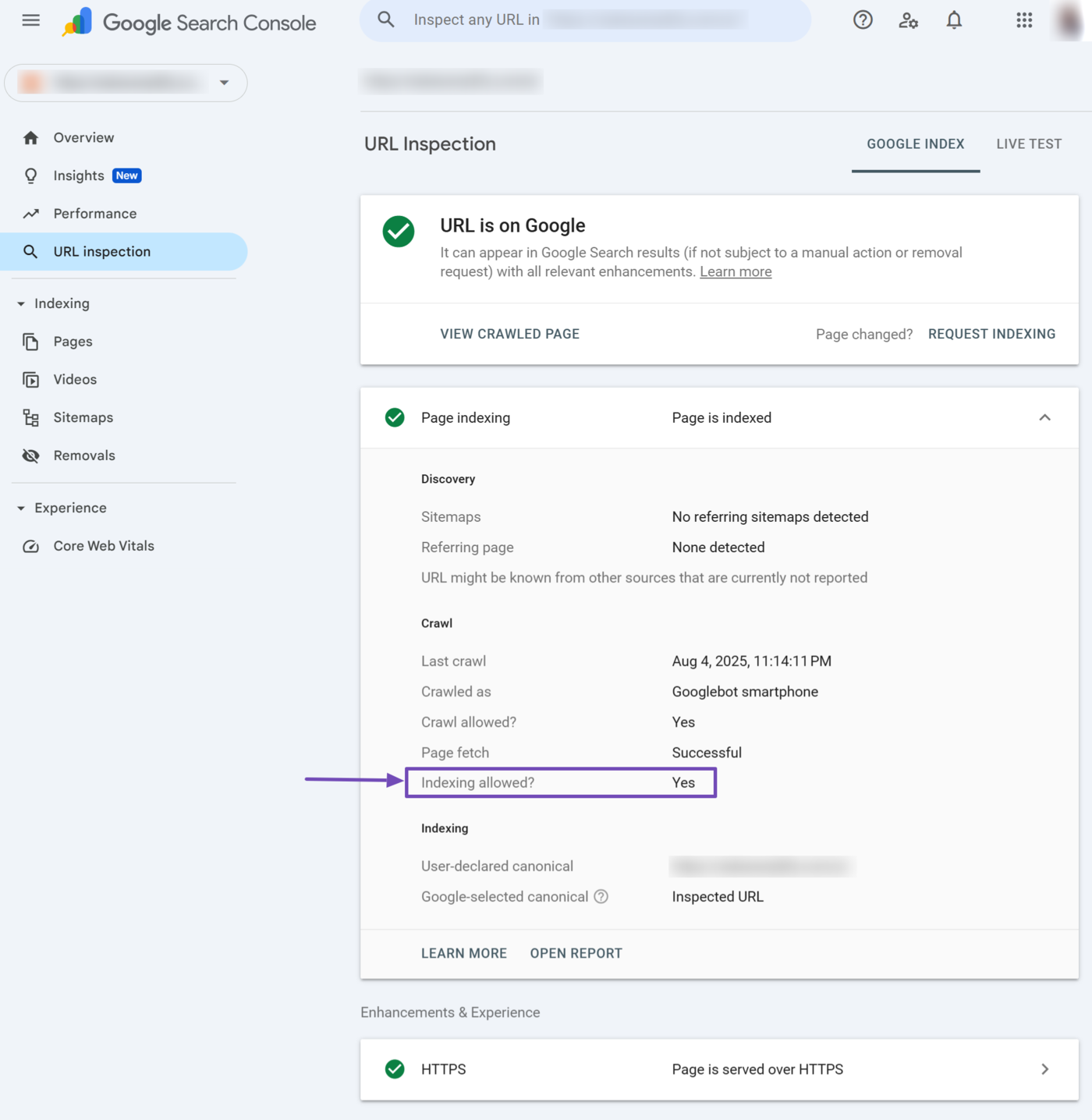The image size is (1092, 1120).
Task: Click 'Successful' page fetch value
Action: (707, 753)
